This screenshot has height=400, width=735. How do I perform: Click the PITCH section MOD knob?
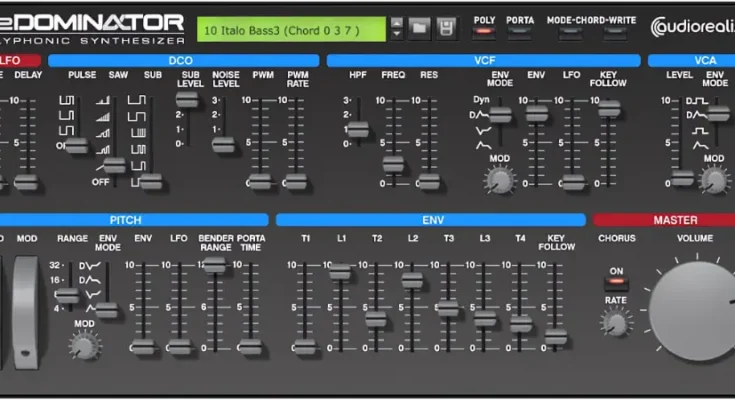click(x=84, y=345)
